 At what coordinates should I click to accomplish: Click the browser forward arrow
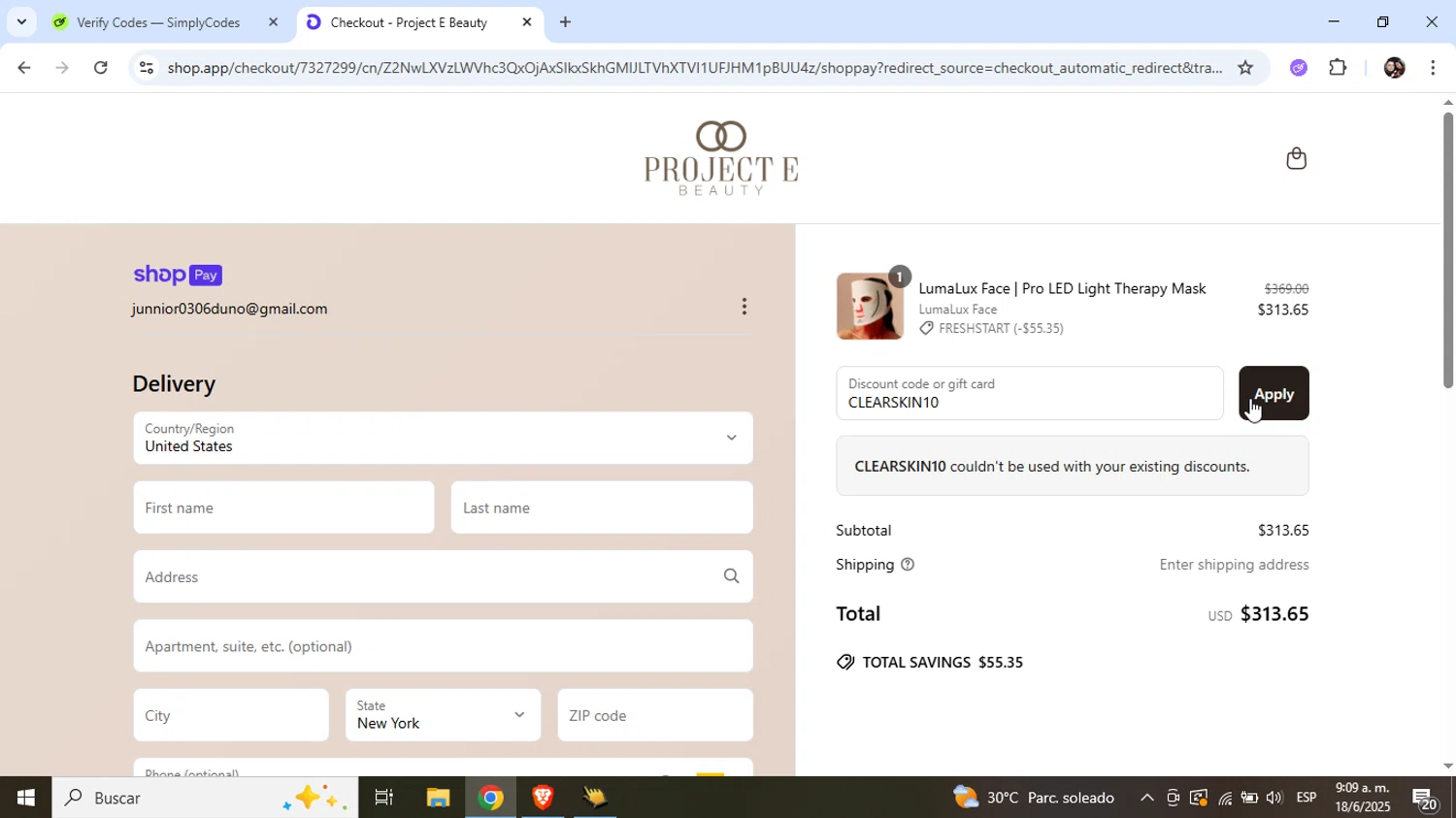tap(62, 68)
